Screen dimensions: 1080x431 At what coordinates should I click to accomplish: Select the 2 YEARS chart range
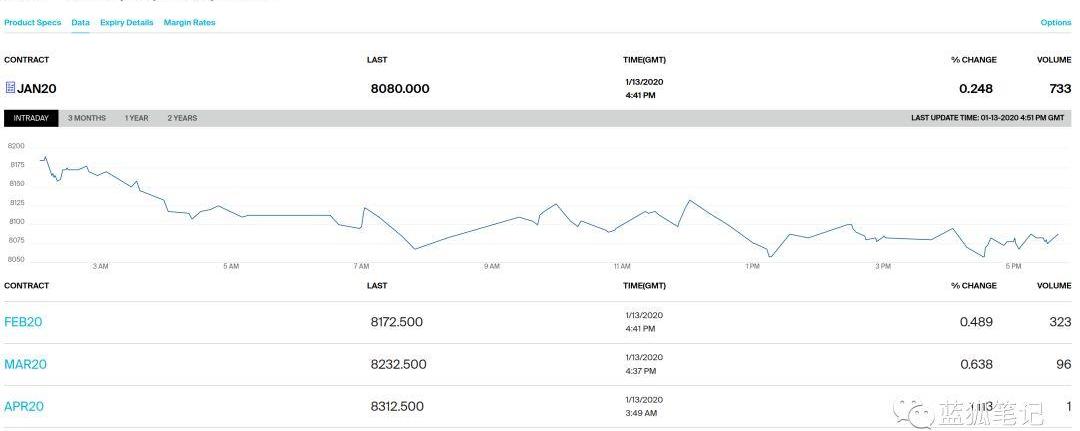click(x=182, y=118)
